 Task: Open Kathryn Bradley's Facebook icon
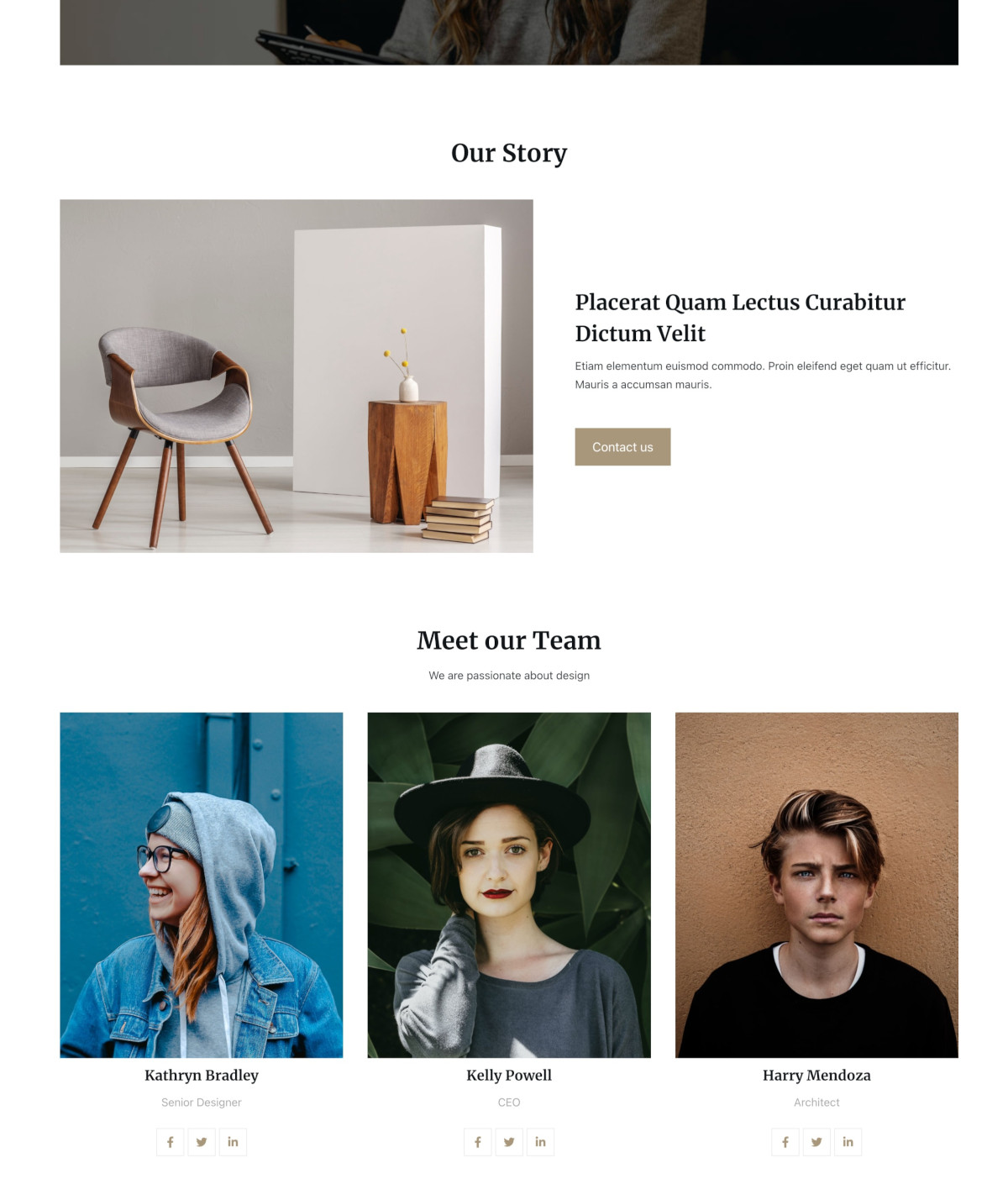170,1142
